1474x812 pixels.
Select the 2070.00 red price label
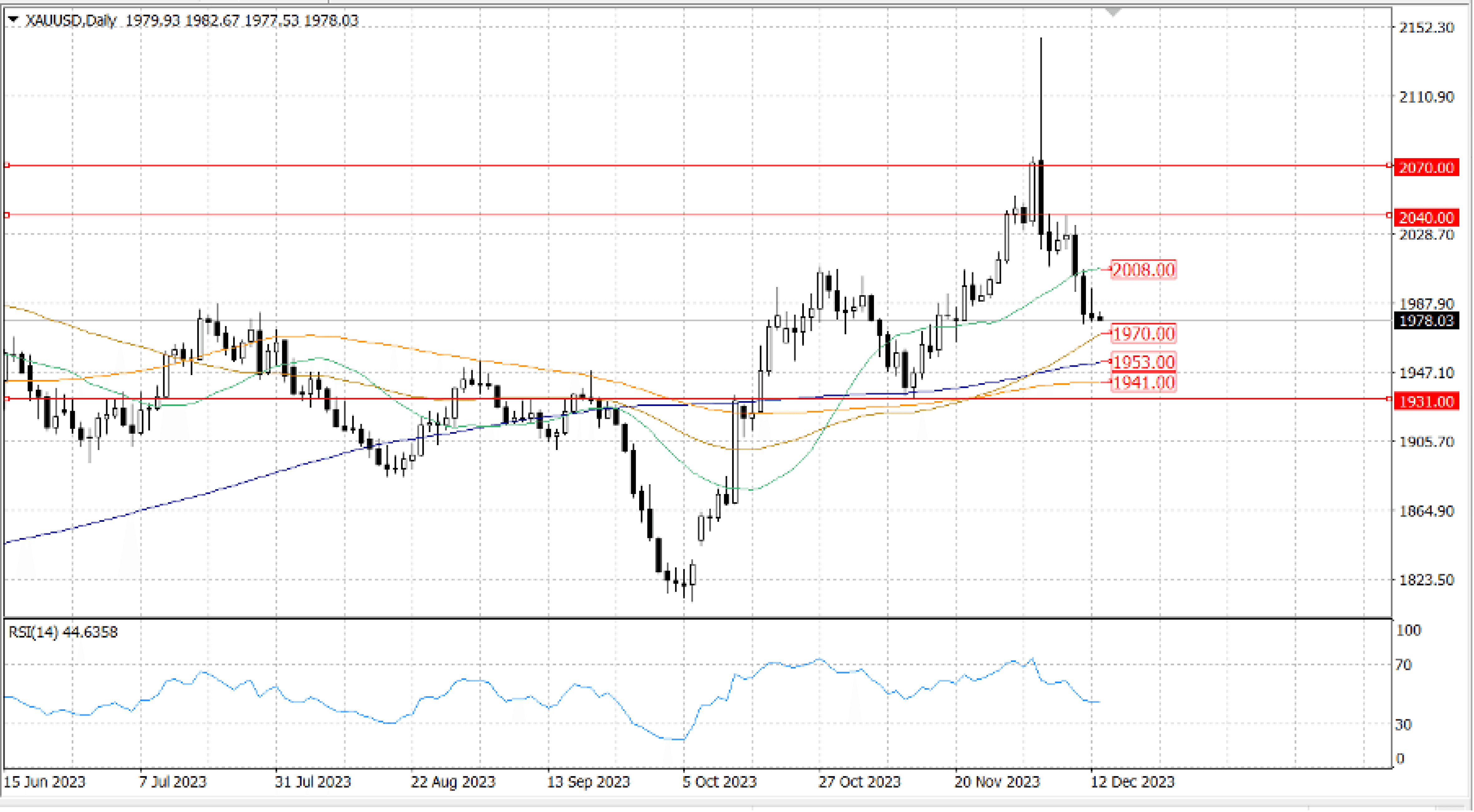coord(1426,168)
